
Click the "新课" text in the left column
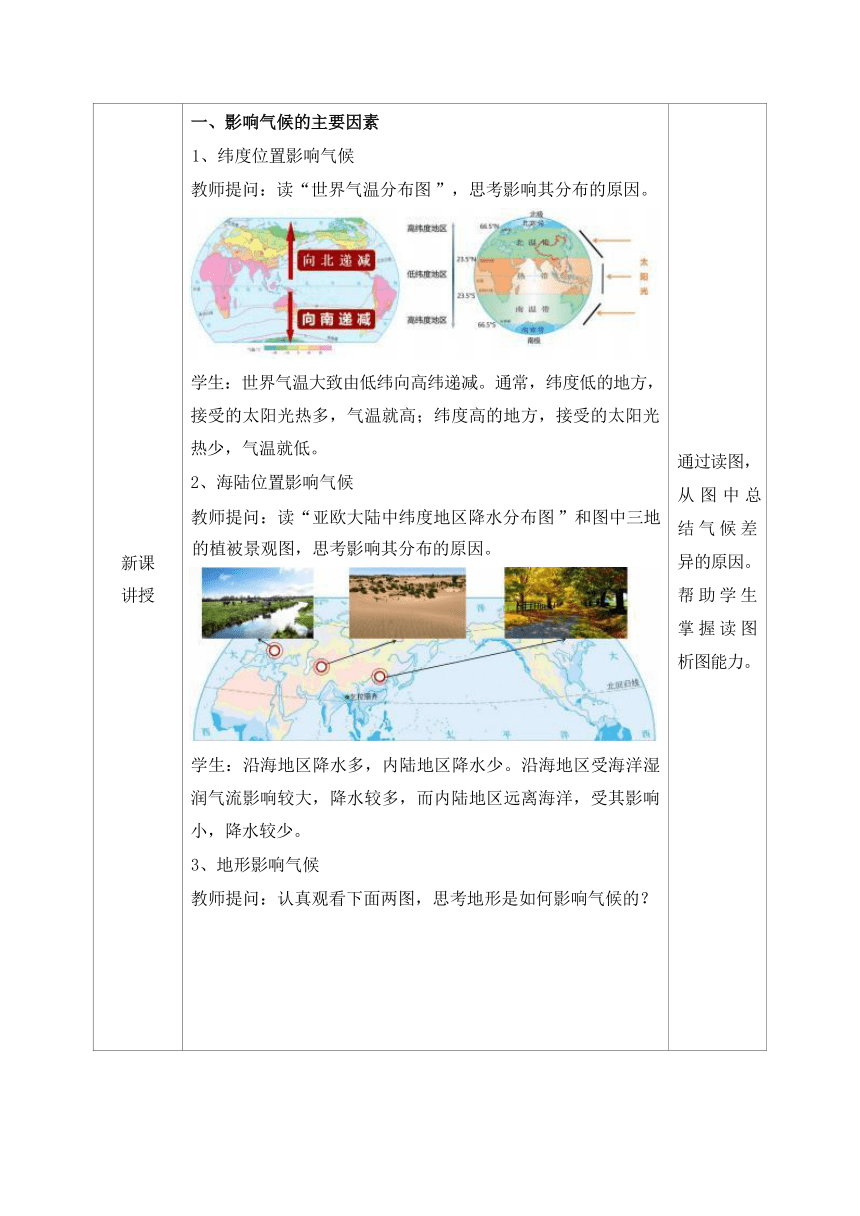click(138, 563)
